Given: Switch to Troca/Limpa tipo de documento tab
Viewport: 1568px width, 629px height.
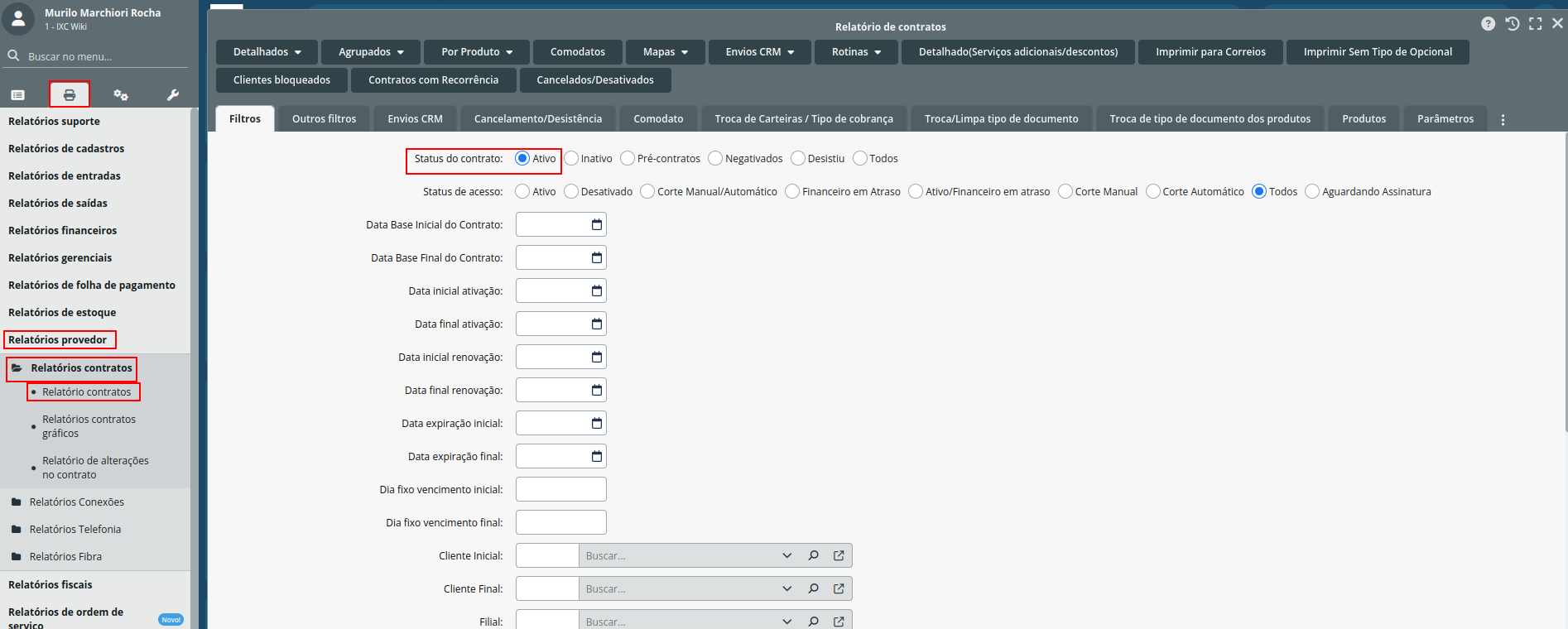Looking at the screenshot, I should pyautogui.click(x=1002, y=118).
